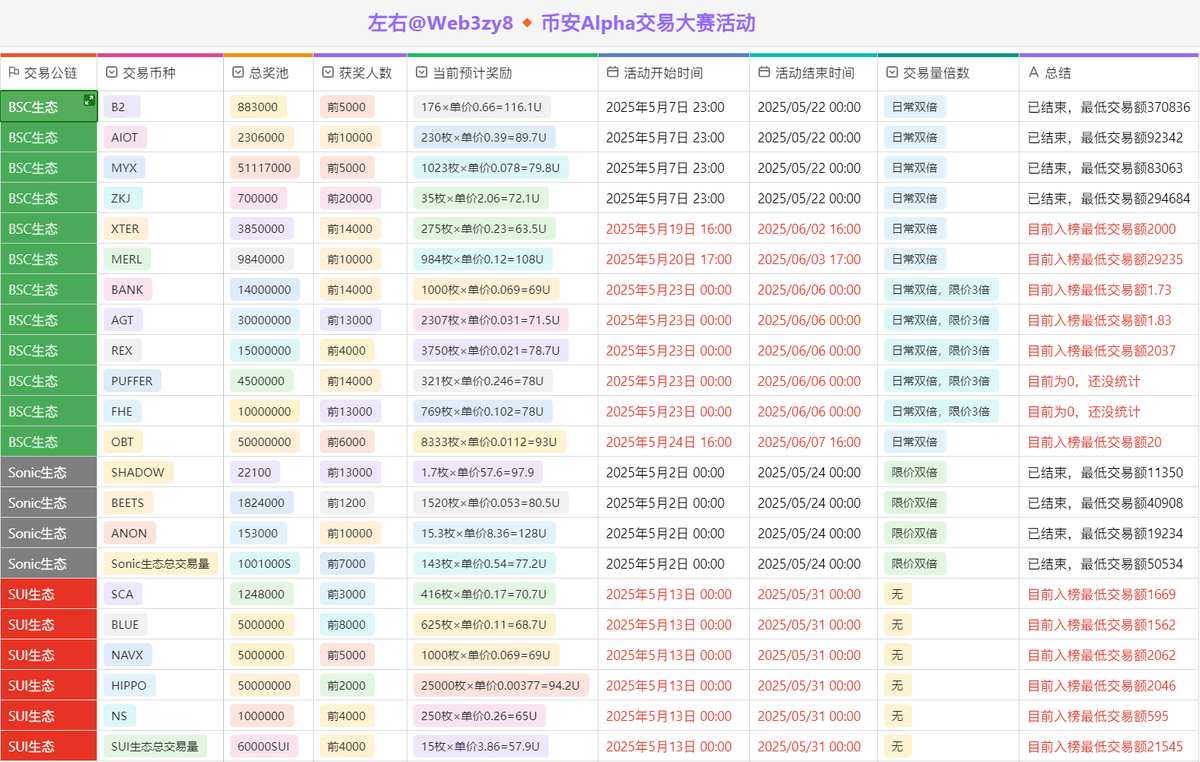1200x762 pixels.
Task: Select the HIPPO token tag
Action: [x=129, y=686]
